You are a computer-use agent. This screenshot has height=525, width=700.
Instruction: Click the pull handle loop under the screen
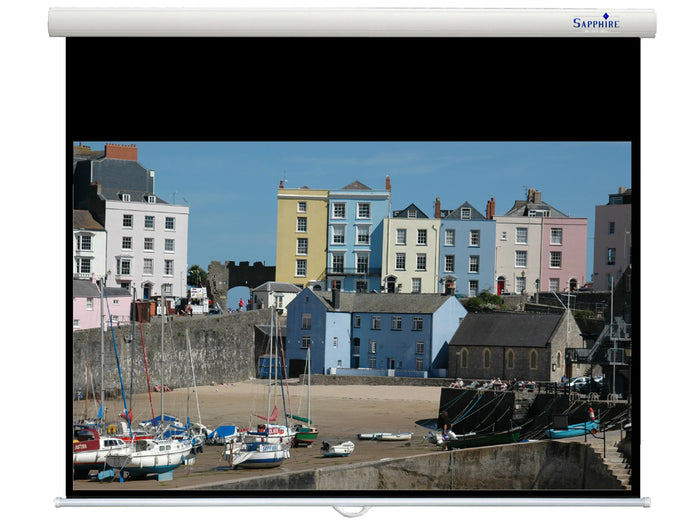pyautogui.click(x=351, y=512)
